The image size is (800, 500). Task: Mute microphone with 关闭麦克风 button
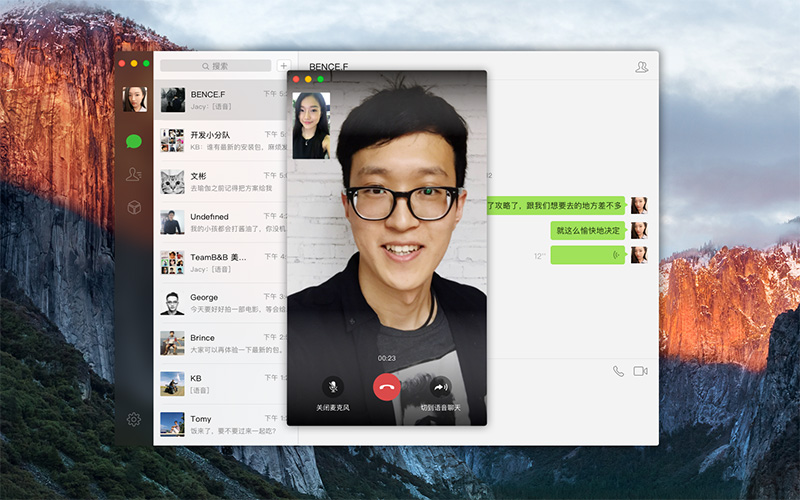(332, 387)
